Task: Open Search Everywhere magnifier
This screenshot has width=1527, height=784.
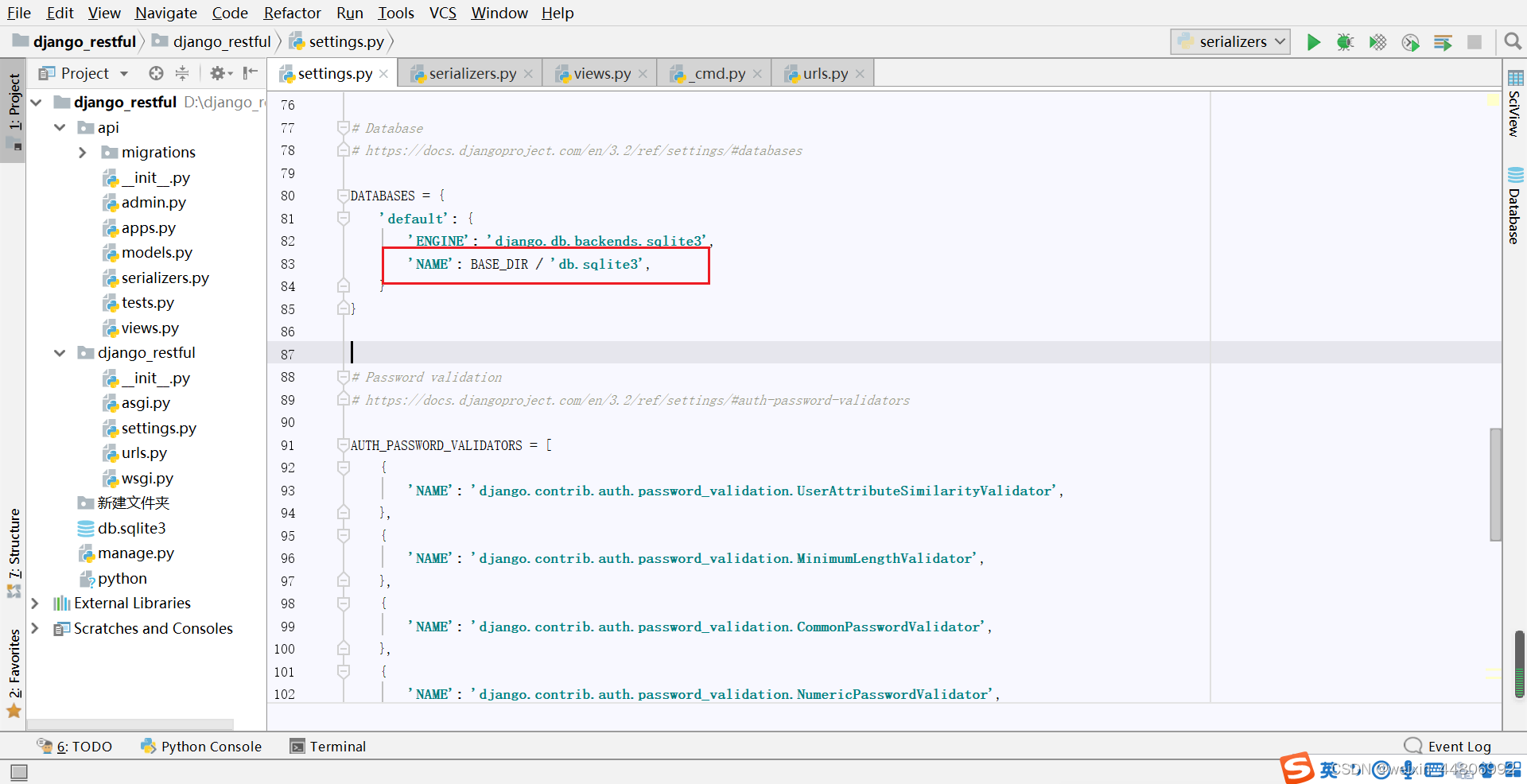Action: (x=1513, y=41)
